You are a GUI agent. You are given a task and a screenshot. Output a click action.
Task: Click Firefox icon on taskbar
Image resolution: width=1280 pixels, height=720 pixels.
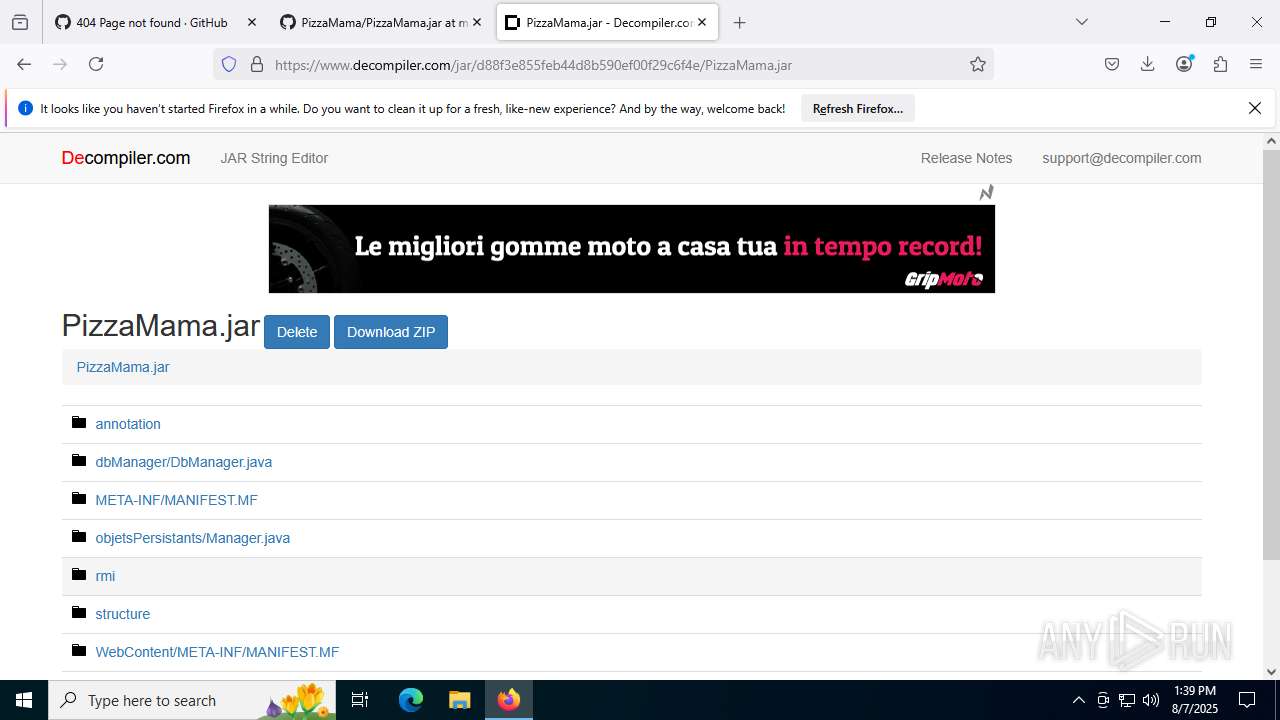click(509, 700)
